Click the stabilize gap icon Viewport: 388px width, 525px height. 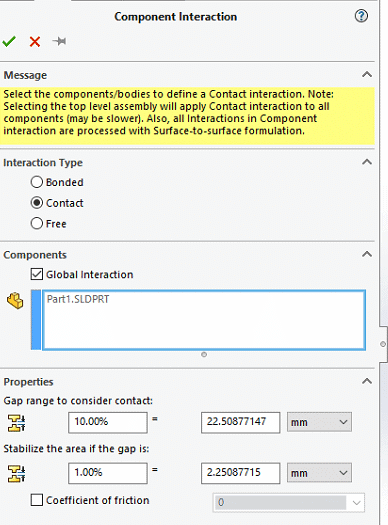pos(16,473)
